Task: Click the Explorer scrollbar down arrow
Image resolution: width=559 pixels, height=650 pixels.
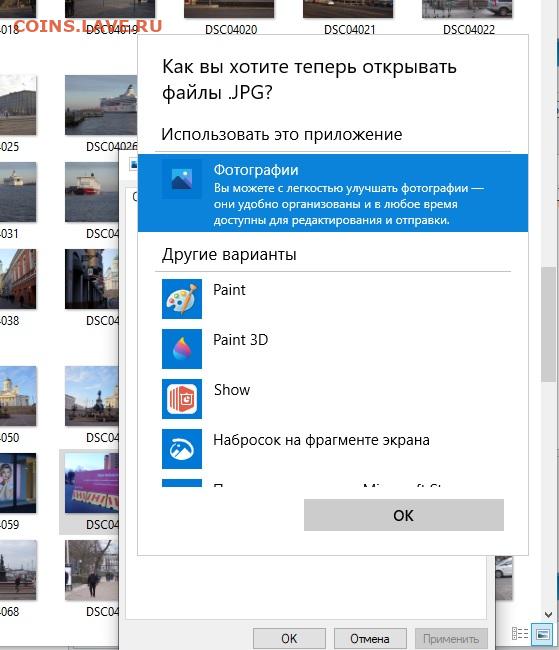Action: tap(548, 614)
